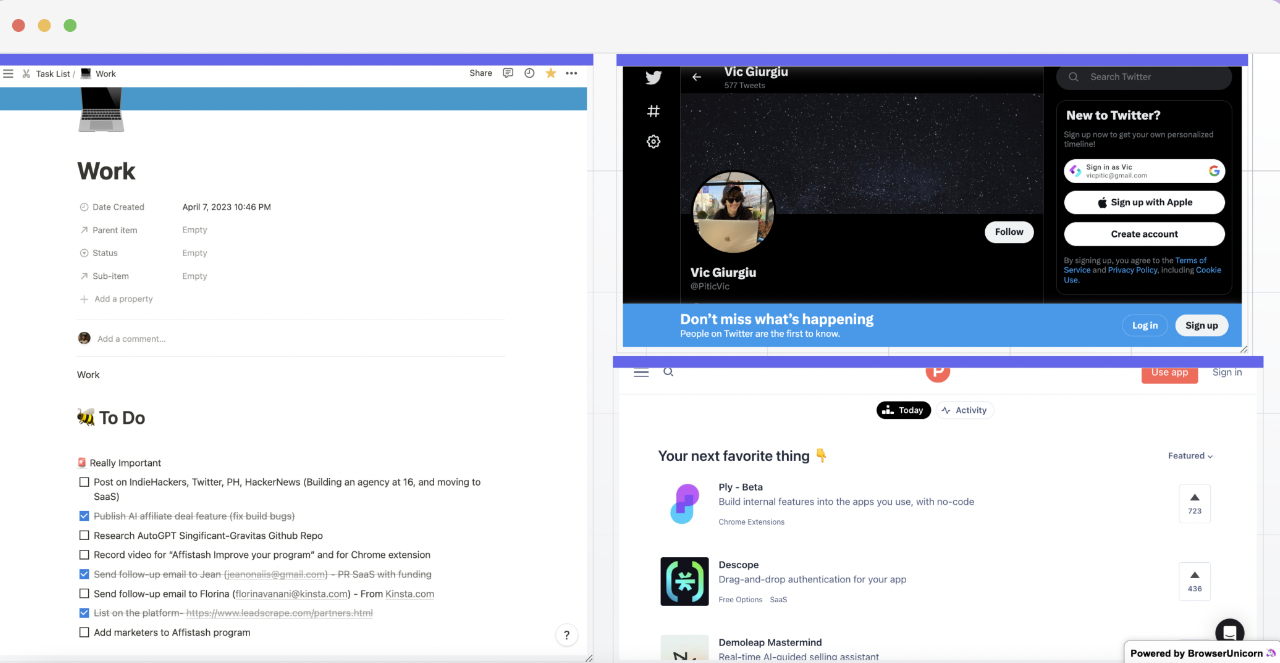The height and width of the screenshot is (663, 1280).
Task: Uncheck 'Send follow-up email to Jean' checkbox
Action: [84, 574]
